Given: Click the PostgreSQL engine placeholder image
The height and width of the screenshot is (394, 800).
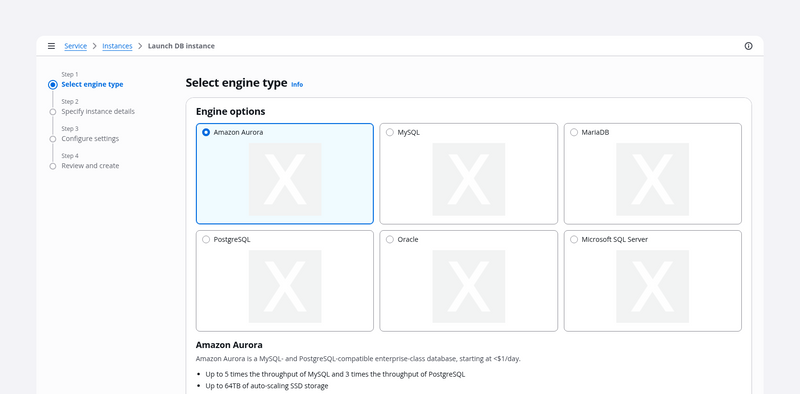Looking at the screenshot, I should click(285, 286).
